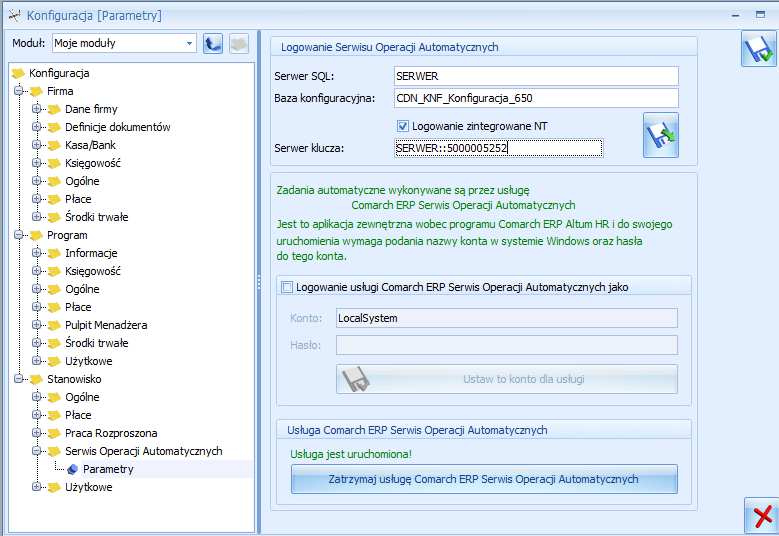Expand Pulpit Menadżera tree node
The height and width of the screenshot is (536, 779).
pos(36,325)
